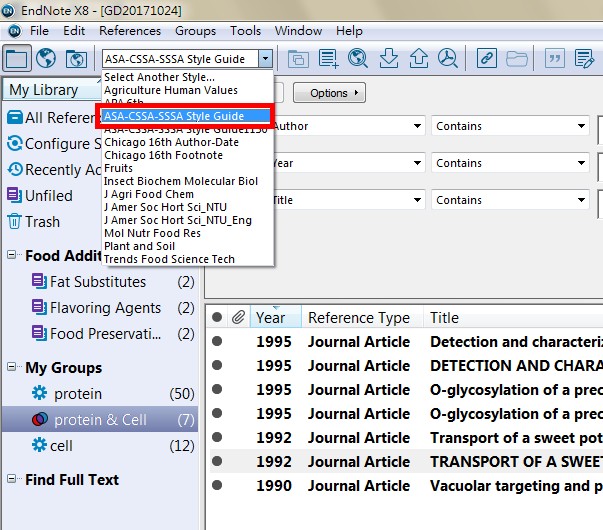Open the Author field dropdown

coord(417,126)
